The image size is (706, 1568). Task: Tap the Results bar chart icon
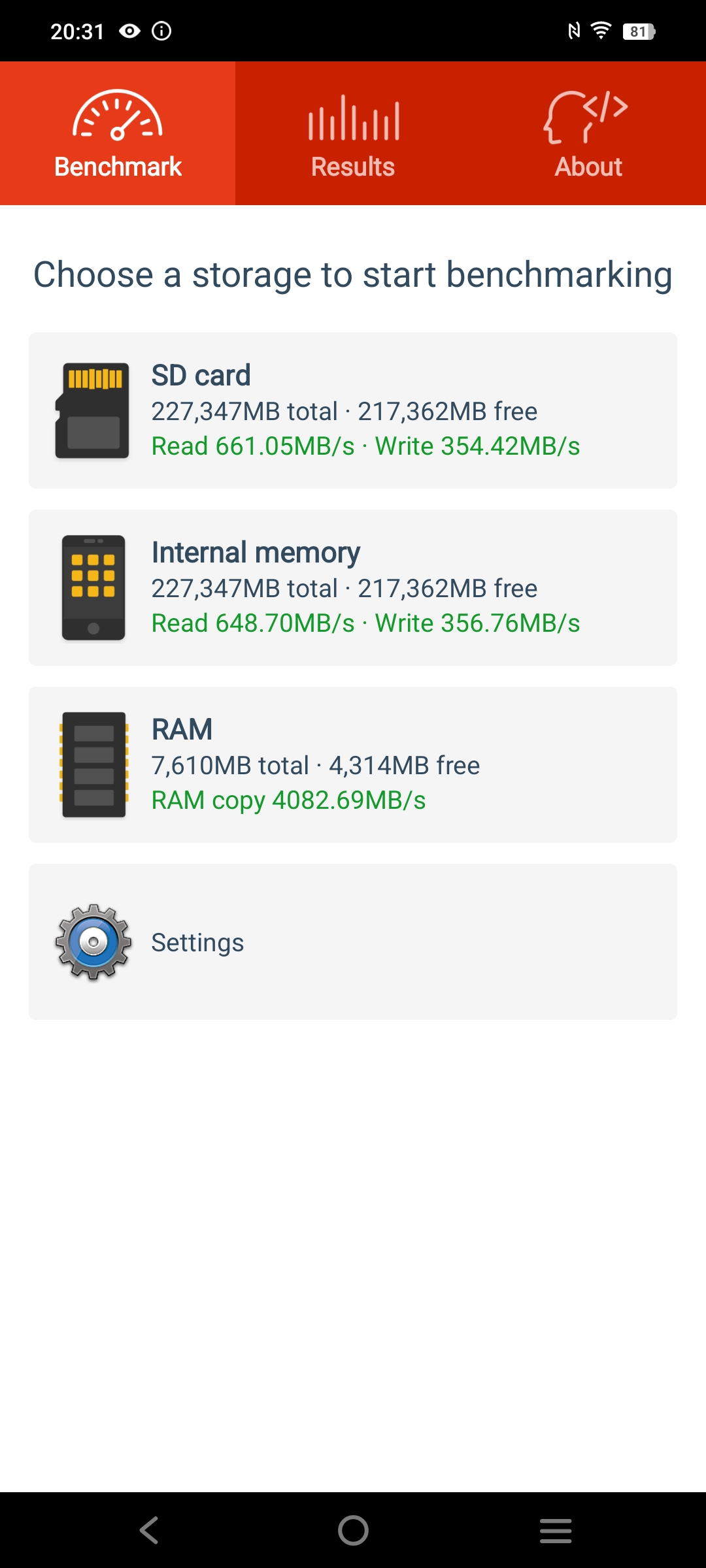click(353, 118)
